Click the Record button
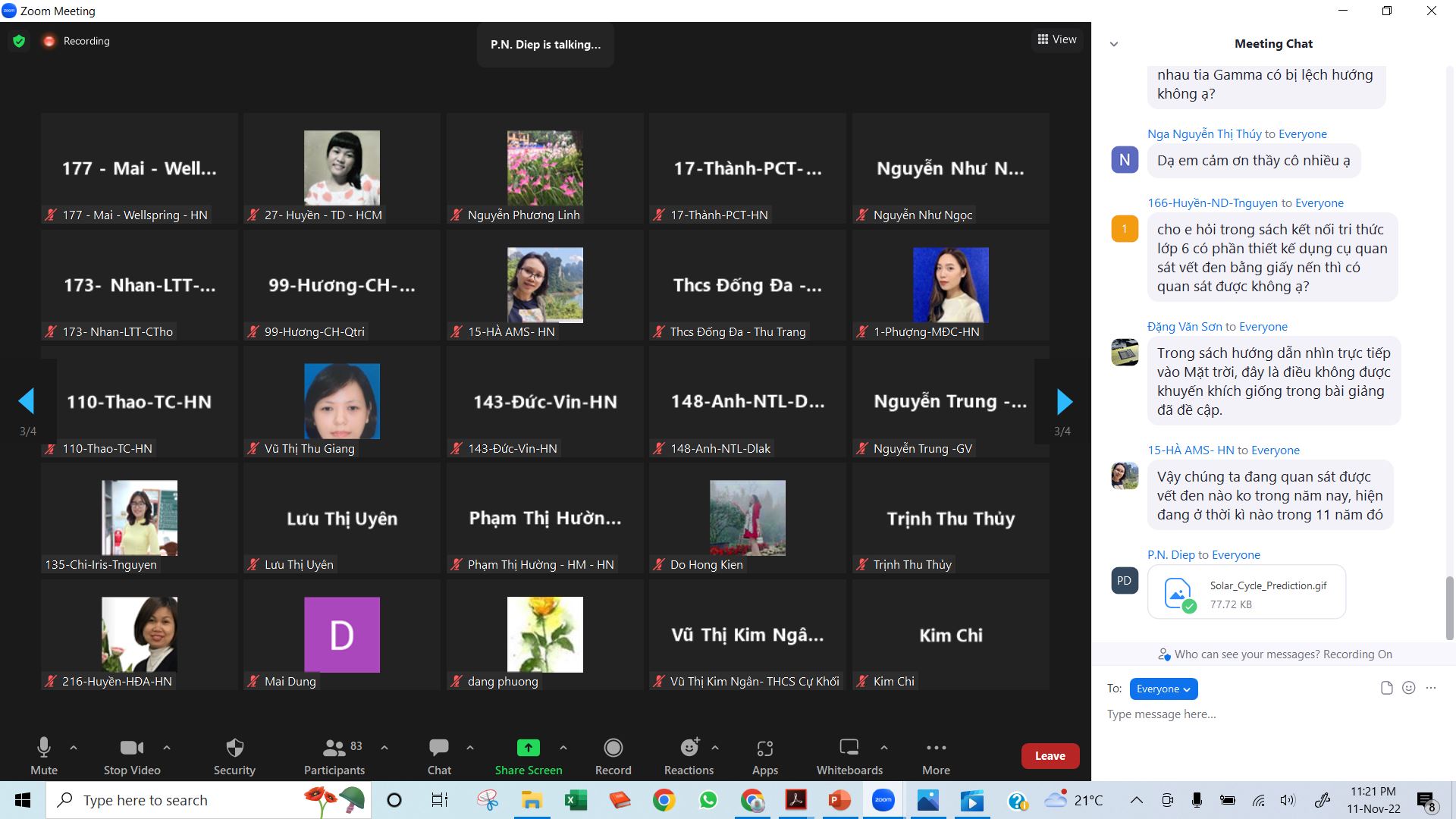The image size is (1456, 819). point(613,756)
